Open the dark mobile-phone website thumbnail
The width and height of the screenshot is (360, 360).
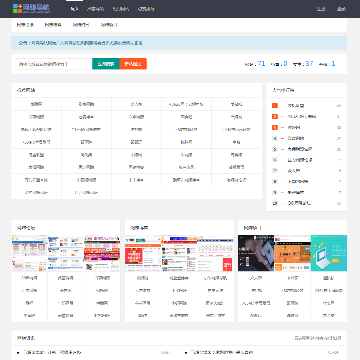(256, 253)
